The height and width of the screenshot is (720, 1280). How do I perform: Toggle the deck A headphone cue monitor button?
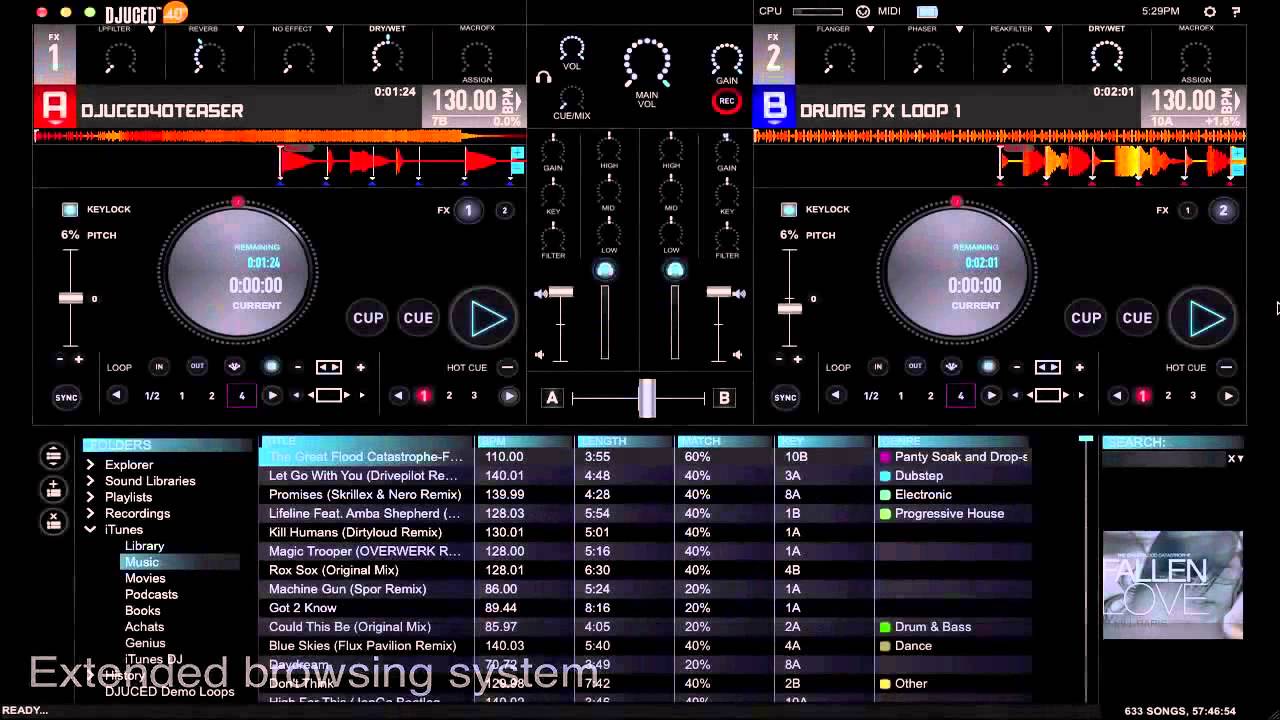pyautogui.click(x=604, y=270)
